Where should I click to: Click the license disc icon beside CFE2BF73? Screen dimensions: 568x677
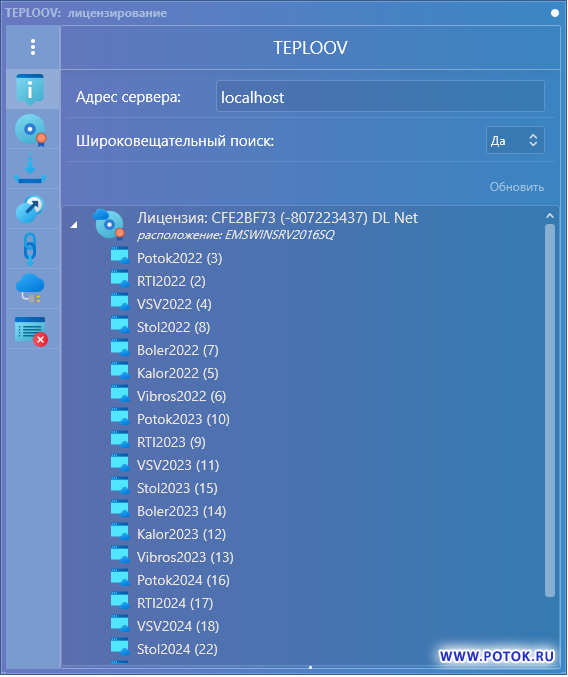[109, 225]
